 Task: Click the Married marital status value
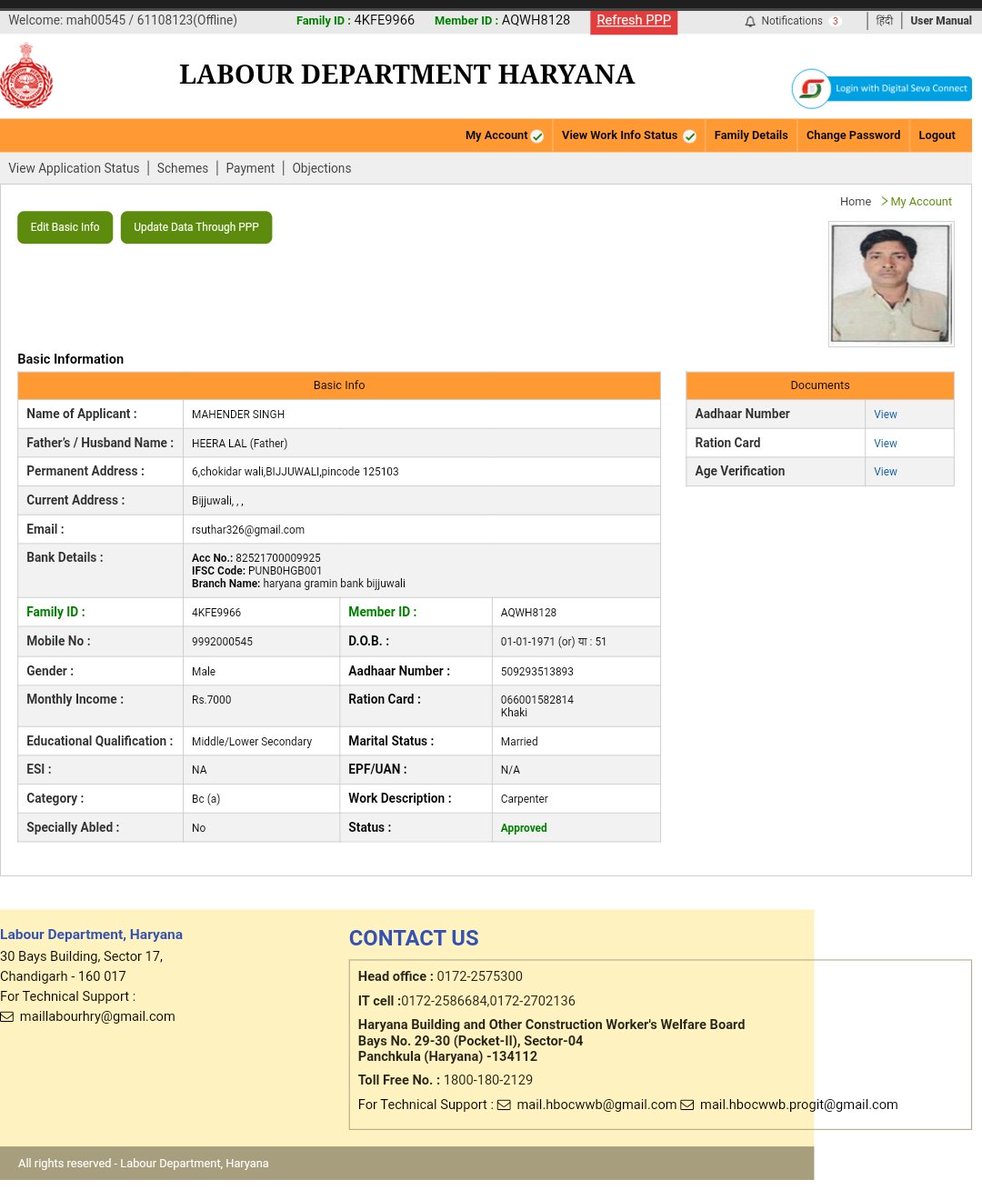(519, 742)
